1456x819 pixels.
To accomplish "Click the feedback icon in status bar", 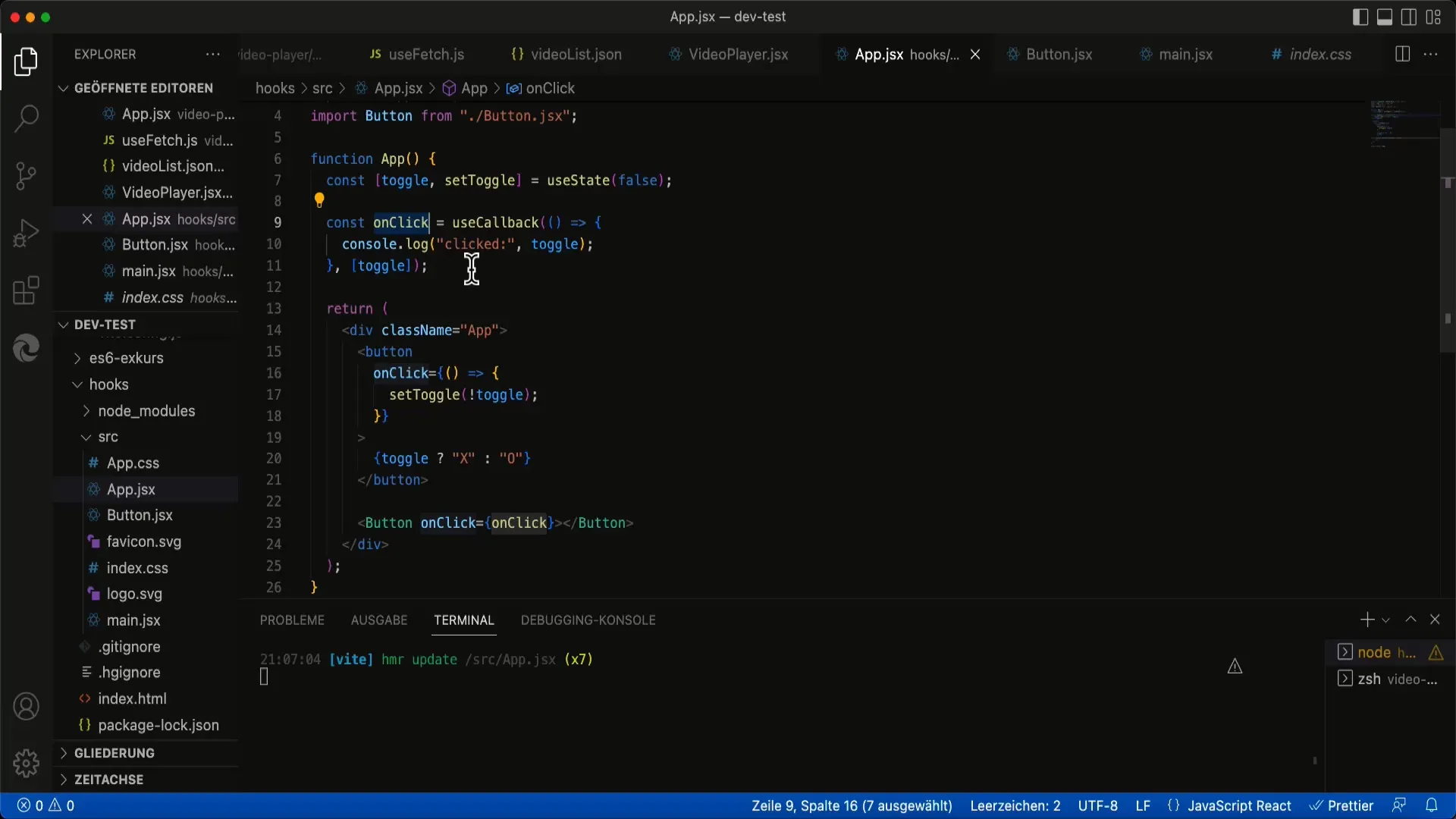I will coord(1399,805).
